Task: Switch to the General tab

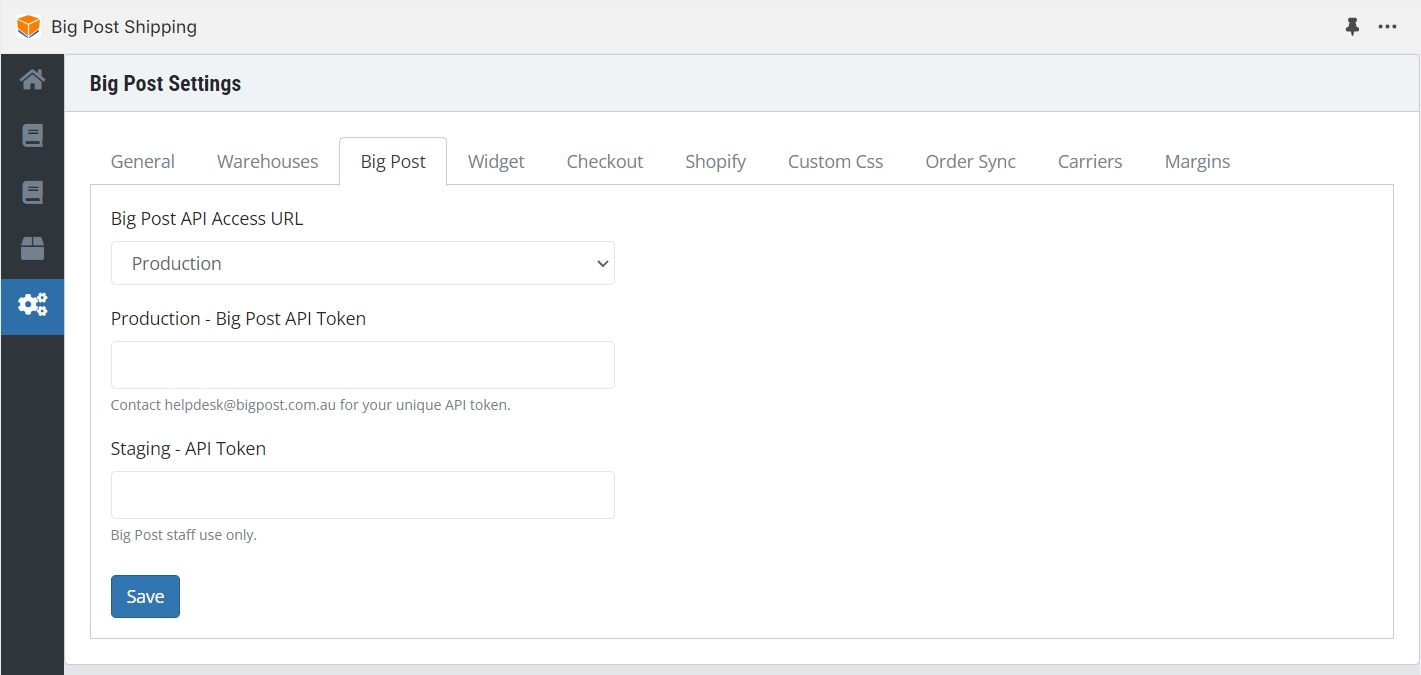Action: 143,161
